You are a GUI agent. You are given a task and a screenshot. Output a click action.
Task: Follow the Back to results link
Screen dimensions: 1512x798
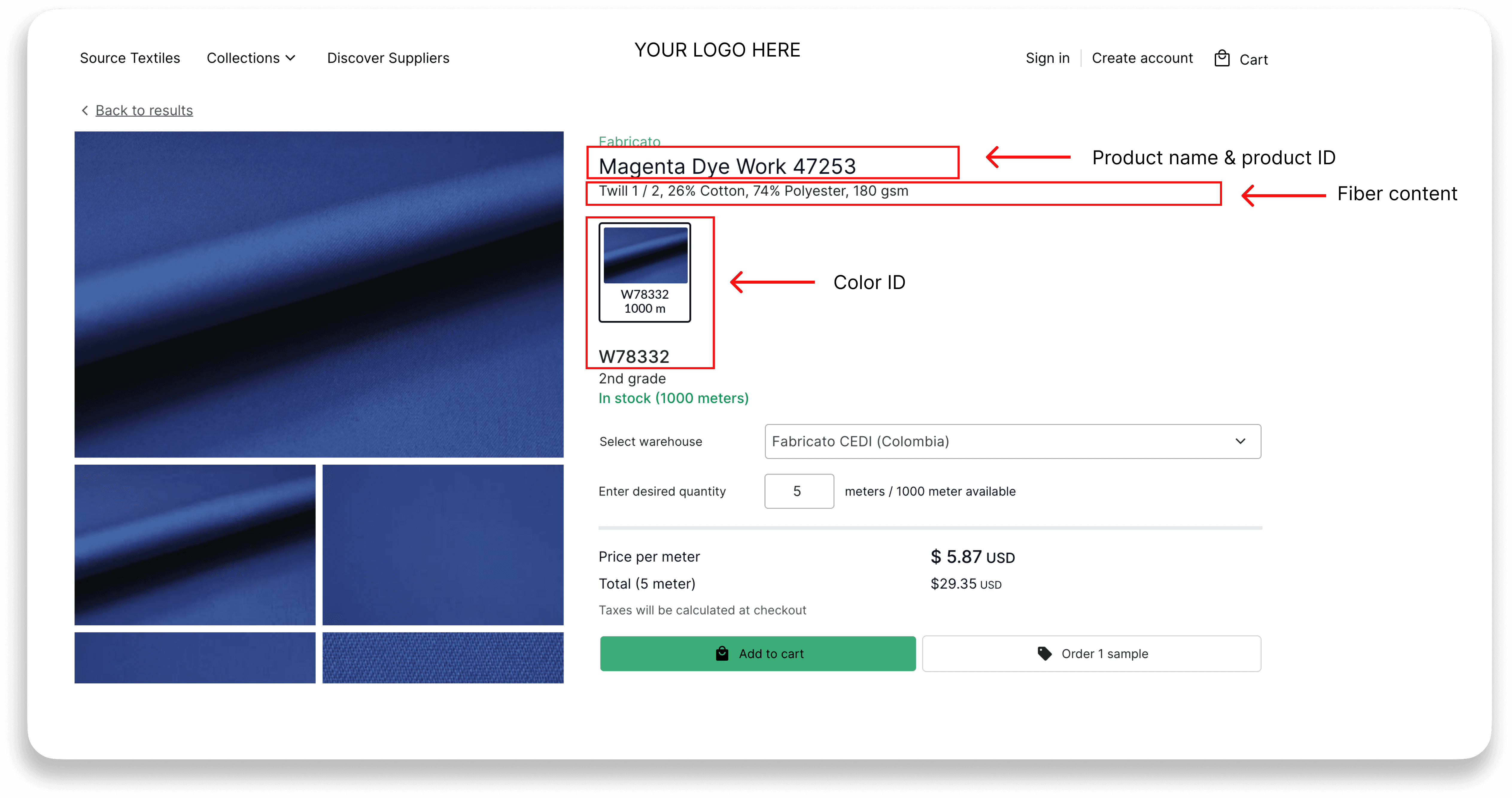(144, 110)
